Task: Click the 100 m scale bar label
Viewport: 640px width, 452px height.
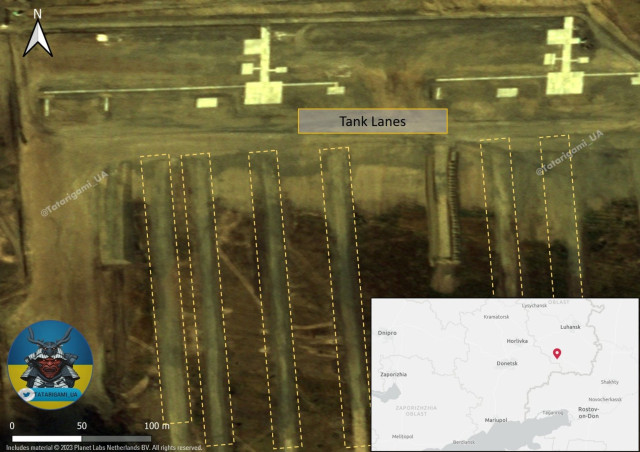Action: point(157,426)
